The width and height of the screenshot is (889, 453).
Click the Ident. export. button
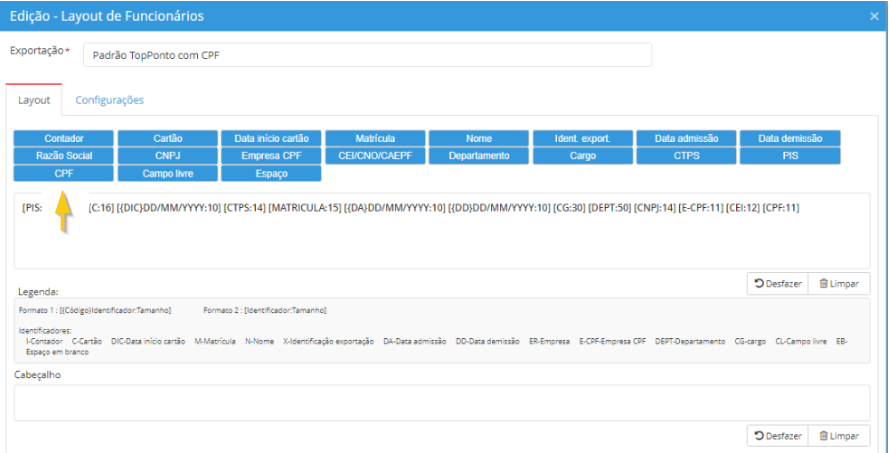pos(582,139)
